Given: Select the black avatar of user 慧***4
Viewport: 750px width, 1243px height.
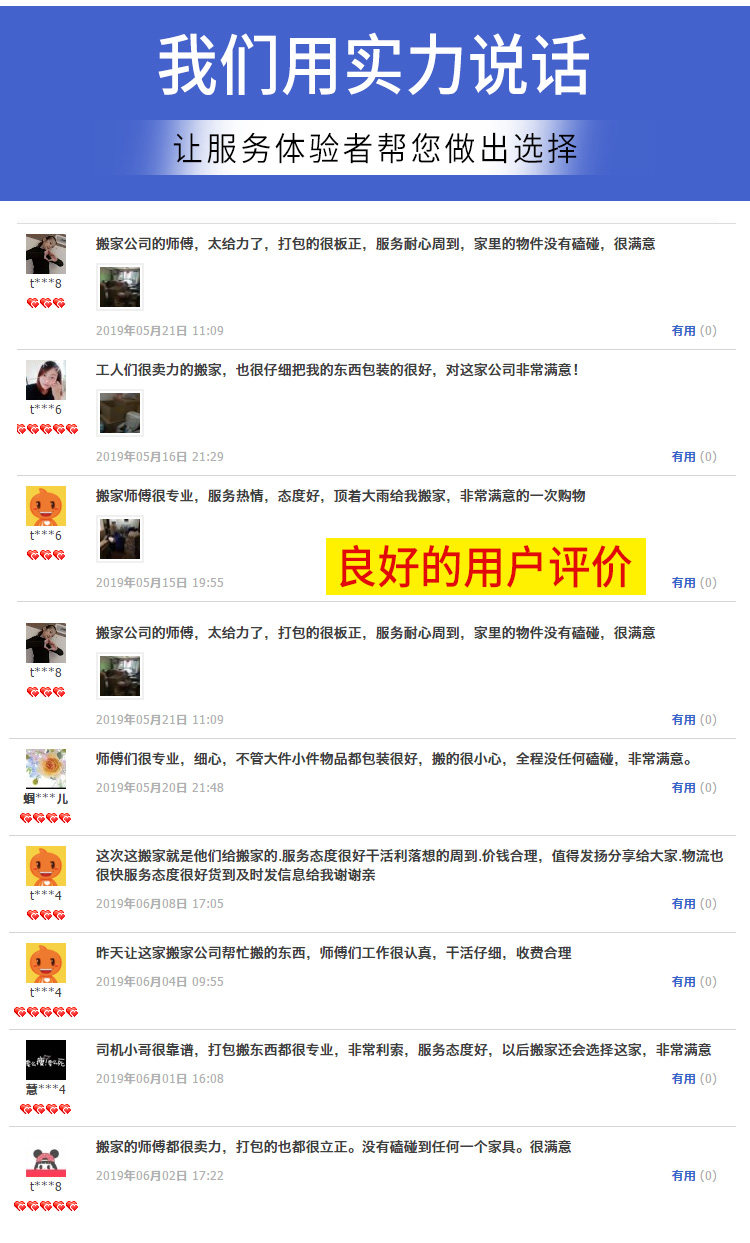Looking at the screenshot, I should click(45, 1060).
